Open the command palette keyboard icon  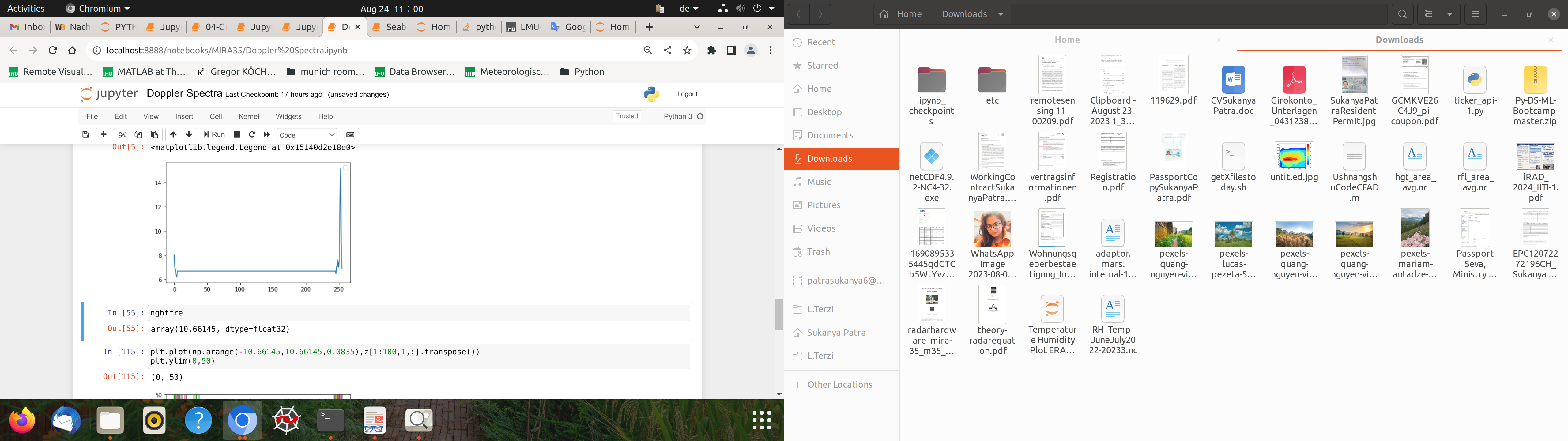point(350,135)
